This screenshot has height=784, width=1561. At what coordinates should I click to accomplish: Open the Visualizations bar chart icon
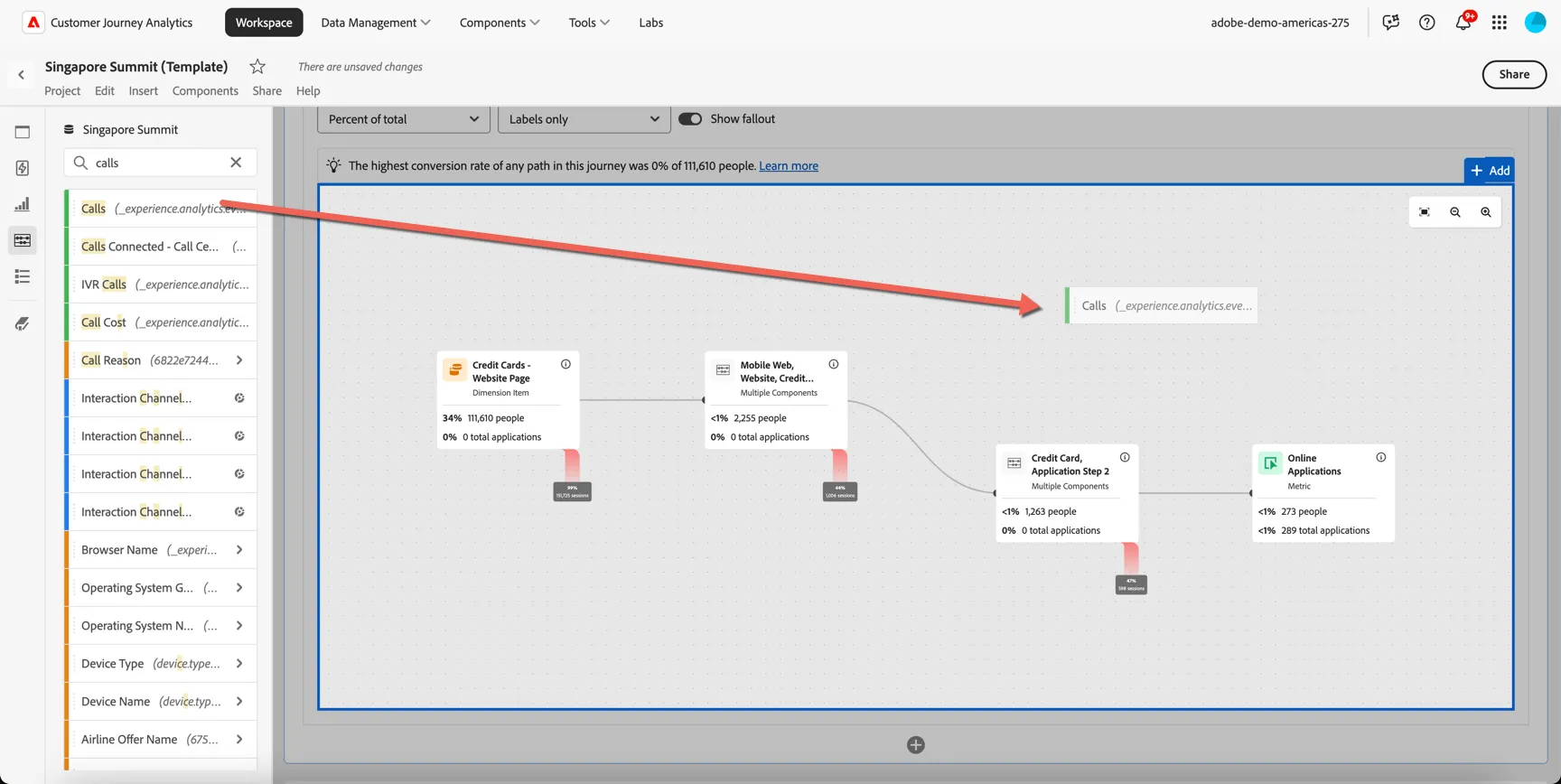[23, 204]
